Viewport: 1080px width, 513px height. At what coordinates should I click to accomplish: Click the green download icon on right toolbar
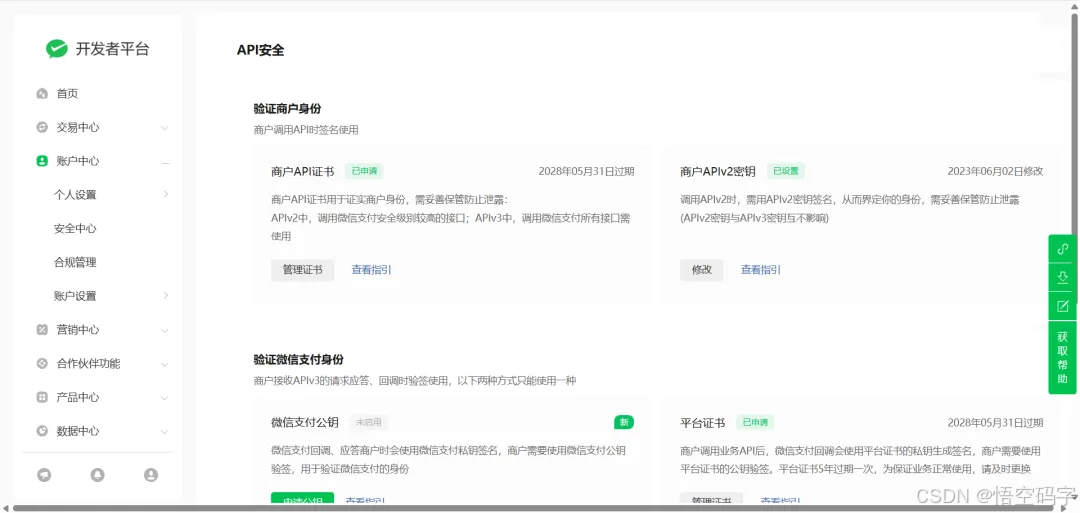point(1062,278)
